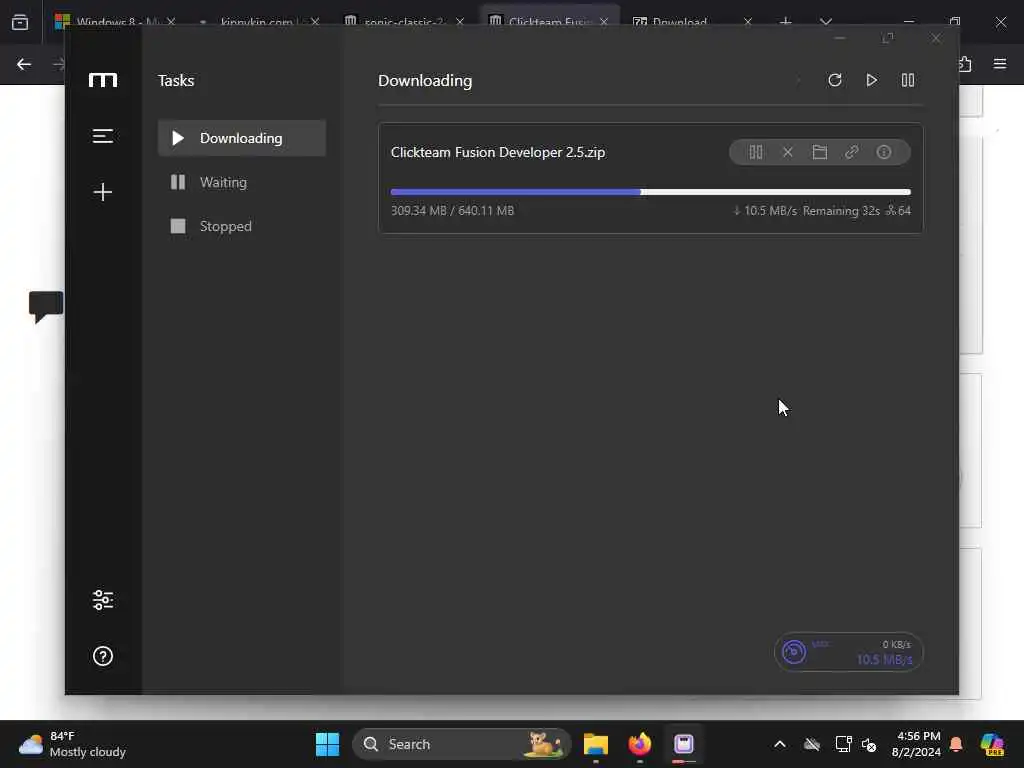Click the network tray icon

point(843,744)
